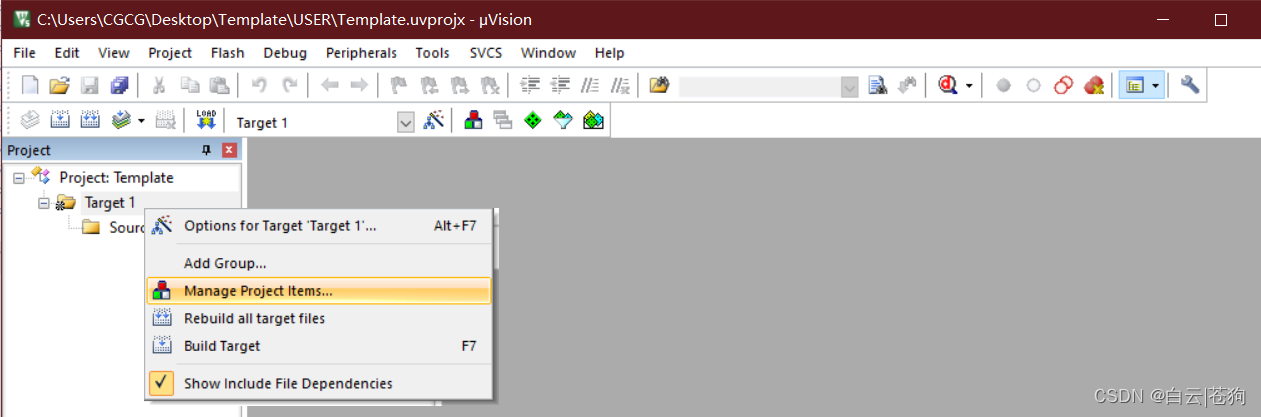
Task: Open the Project menu
Action: click(170, 53)
